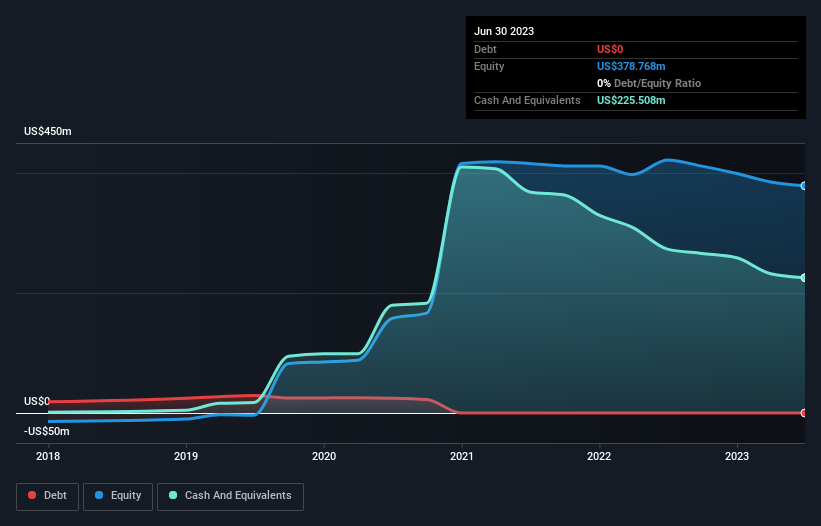
Task: Click Cash And Equivalents label in tooltip
Action: coord(527,100)
